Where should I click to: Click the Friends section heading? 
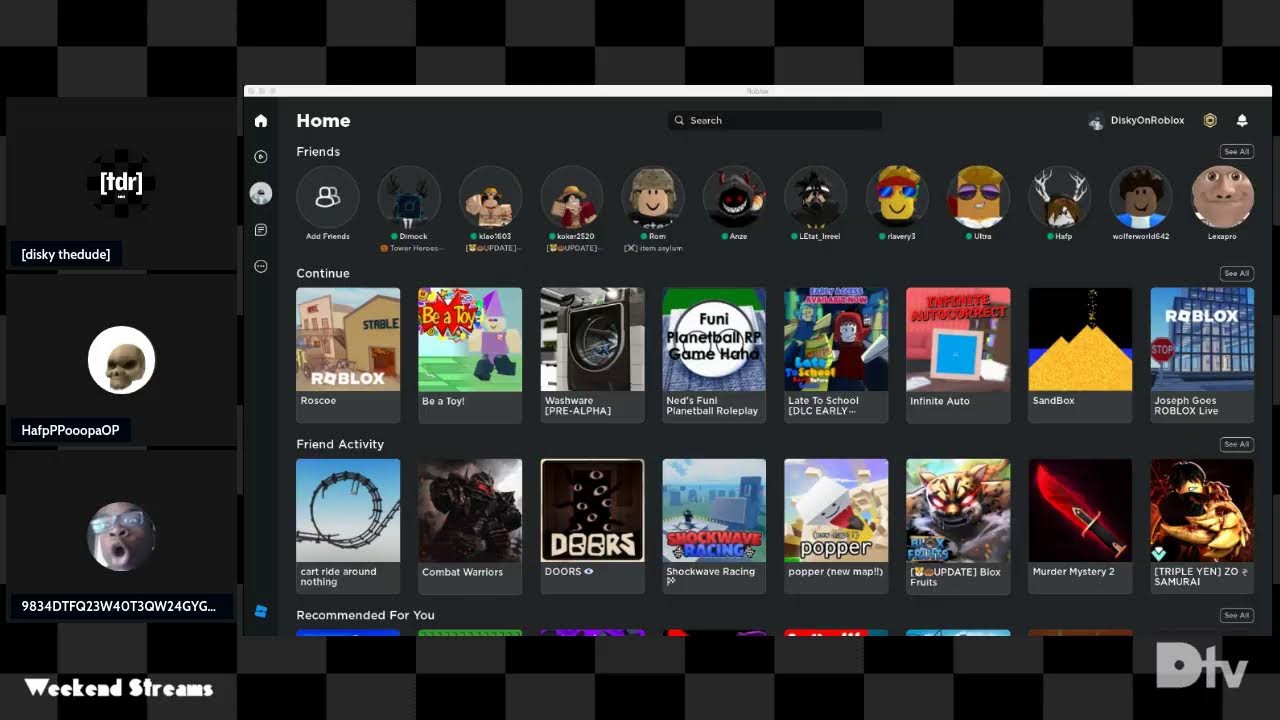tap(318, 152)
